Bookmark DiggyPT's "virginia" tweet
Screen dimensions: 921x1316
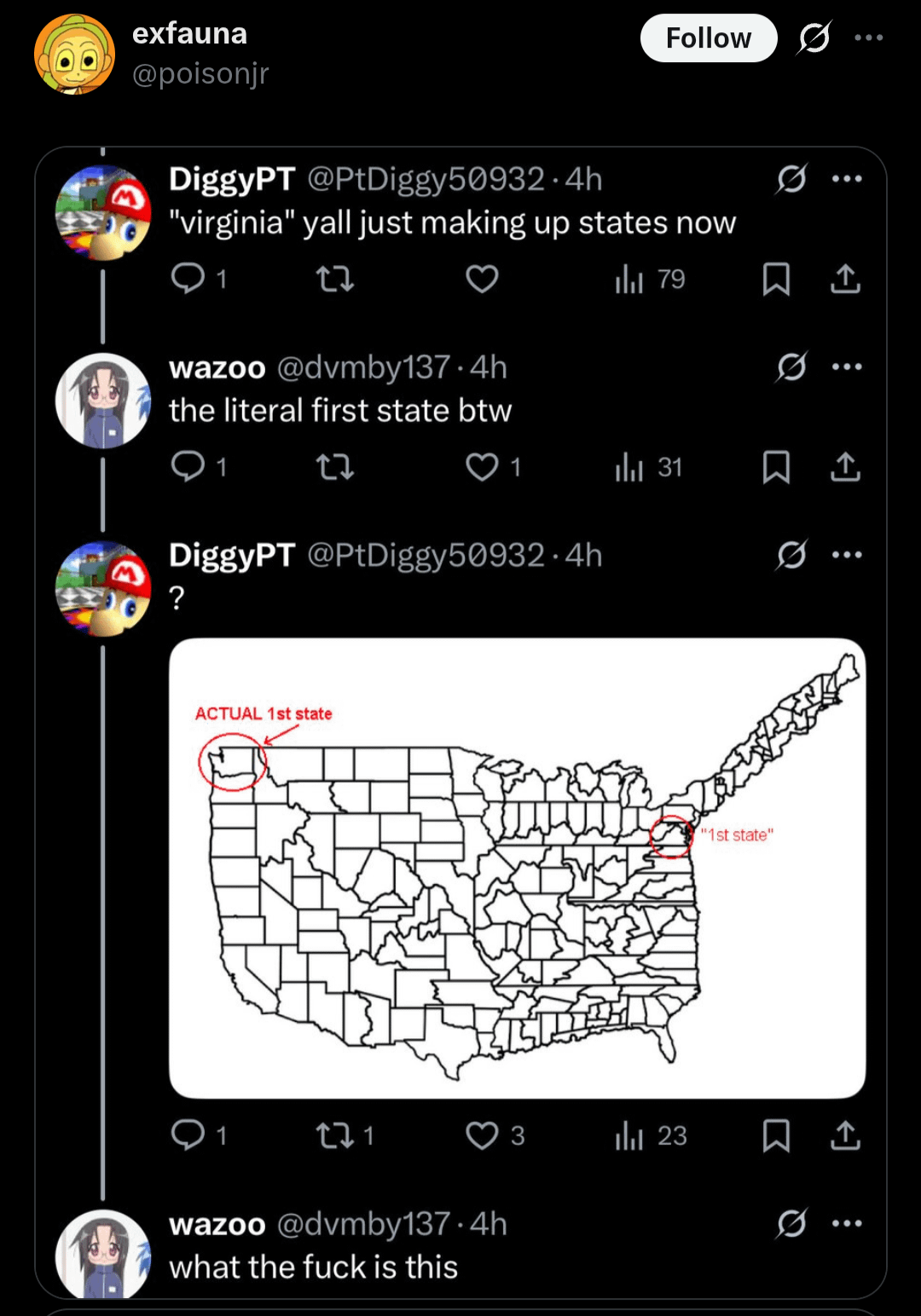775,279
